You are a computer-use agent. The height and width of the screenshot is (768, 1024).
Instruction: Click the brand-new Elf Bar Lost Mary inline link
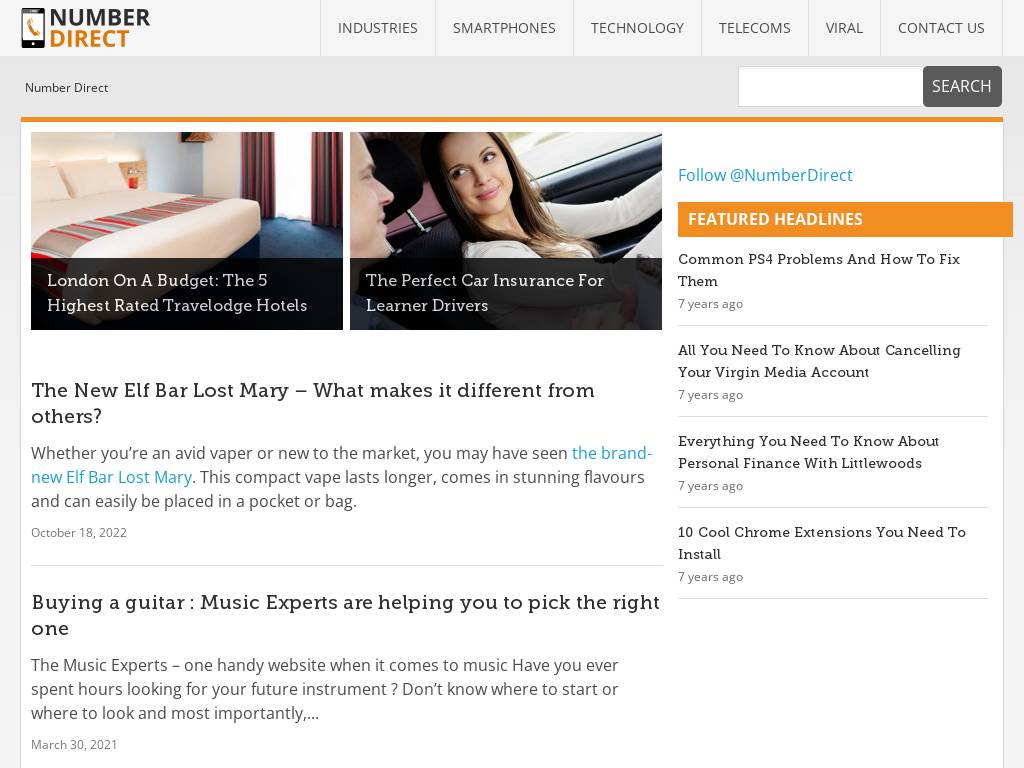point(342,465)
